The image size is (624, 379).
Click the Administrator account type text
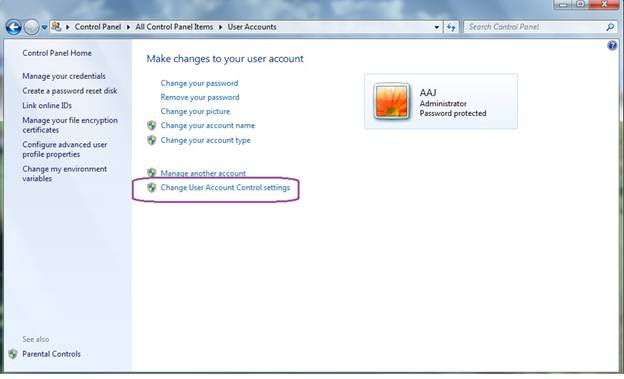tap(443, 104)
